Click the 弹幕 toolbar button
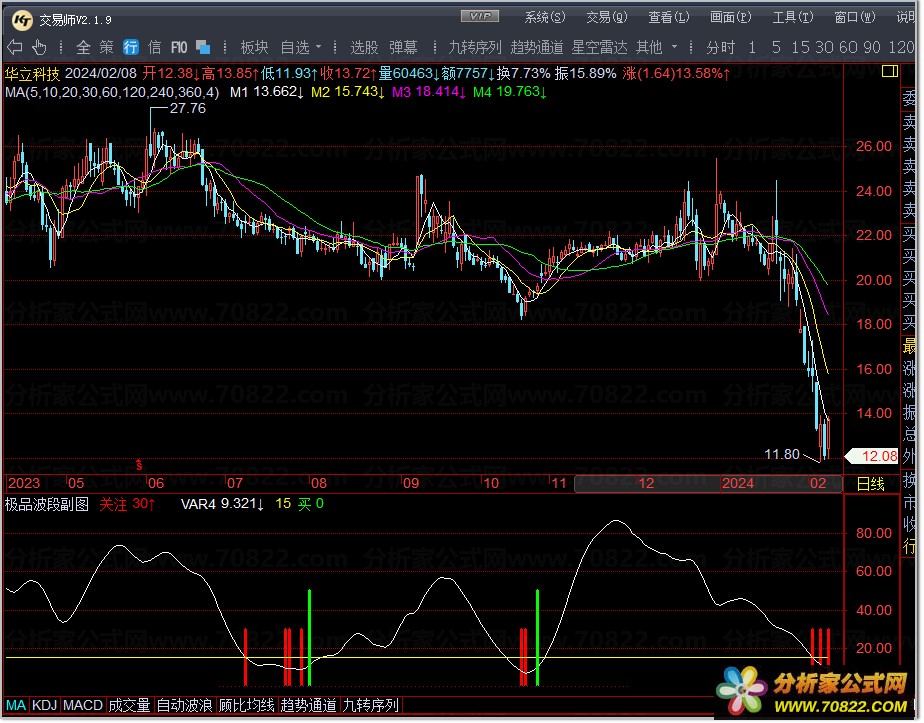 (x=403, y=47)
